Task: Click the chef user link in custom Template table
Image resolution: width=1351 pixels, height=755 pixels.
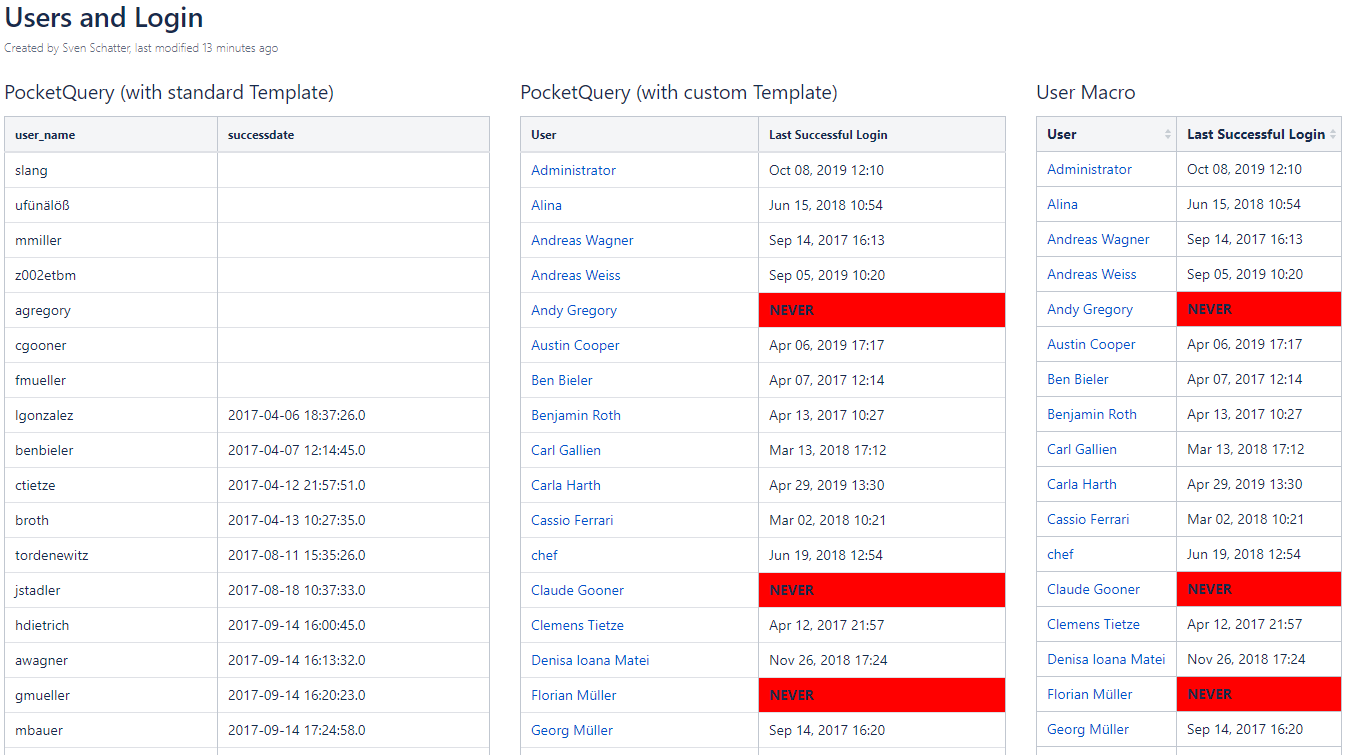Action: coord(544,555)
